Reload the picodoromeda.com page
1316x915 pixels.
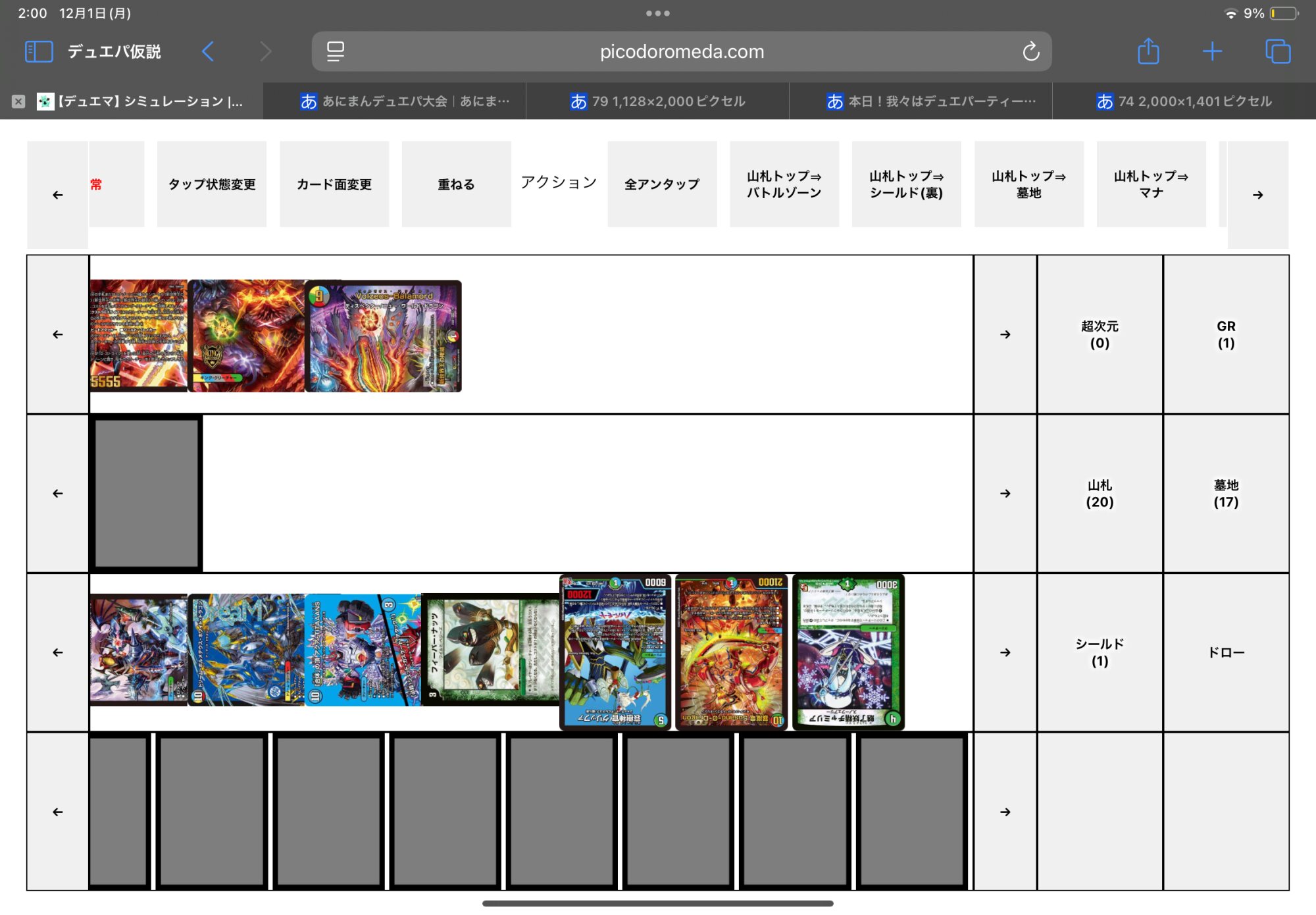tap(1030, 51)
